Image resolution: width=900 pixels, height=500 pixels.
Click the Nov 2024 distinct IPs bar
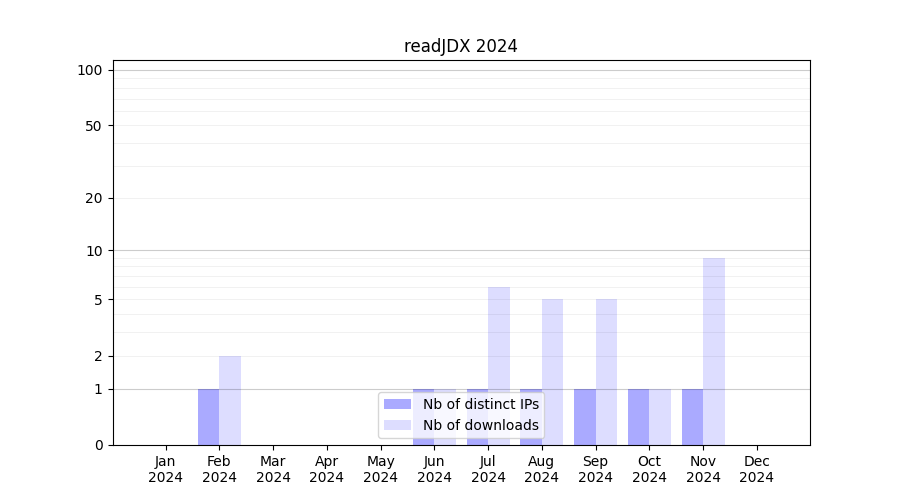[692, 417]
